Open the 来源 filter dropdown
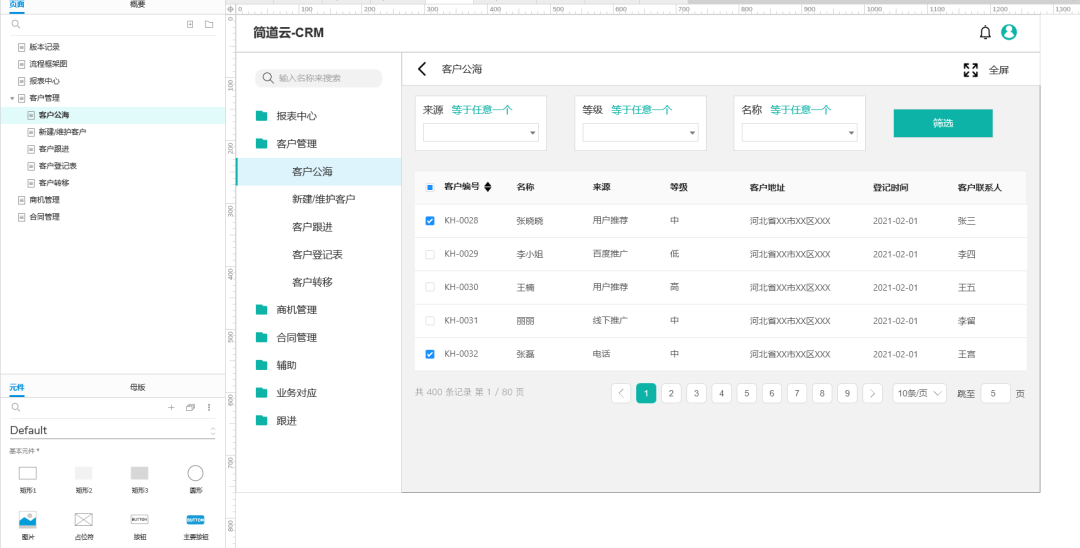Screen dimensions: 1080x548 pos(481,132)
